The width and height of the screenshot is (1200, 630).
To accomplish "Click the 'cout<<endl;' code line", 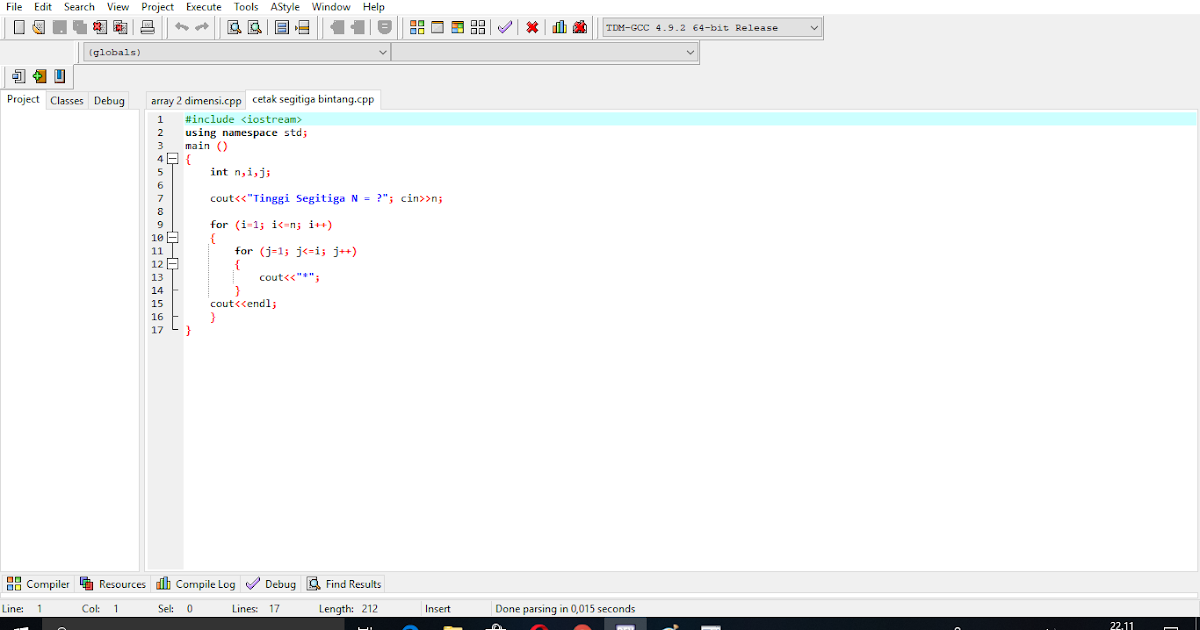I will (x=243, y=303).
